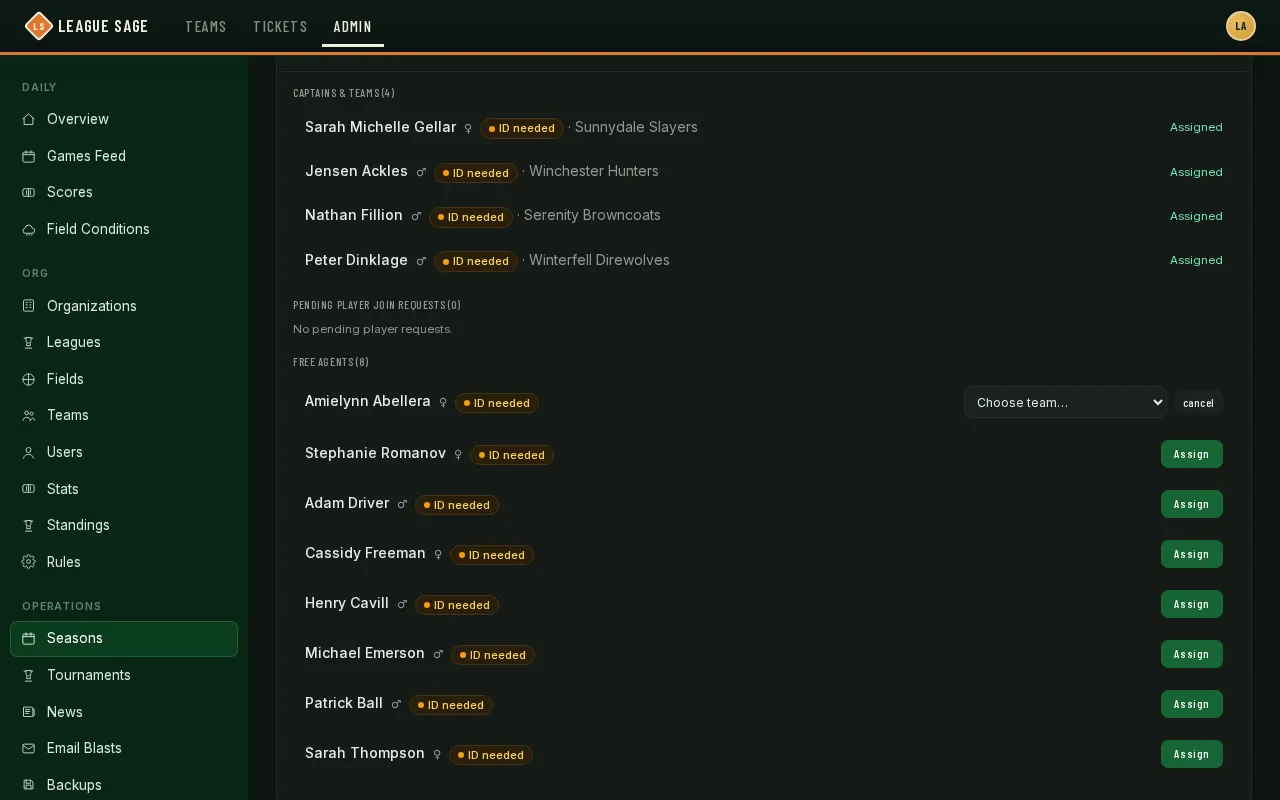Click the Organizations building icon
1280x800 pixels.
click(29, 306)
